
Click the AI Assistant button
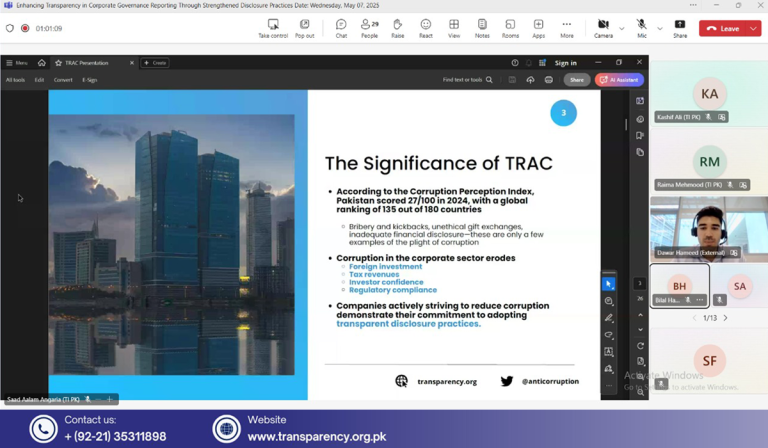pos(619,80)
